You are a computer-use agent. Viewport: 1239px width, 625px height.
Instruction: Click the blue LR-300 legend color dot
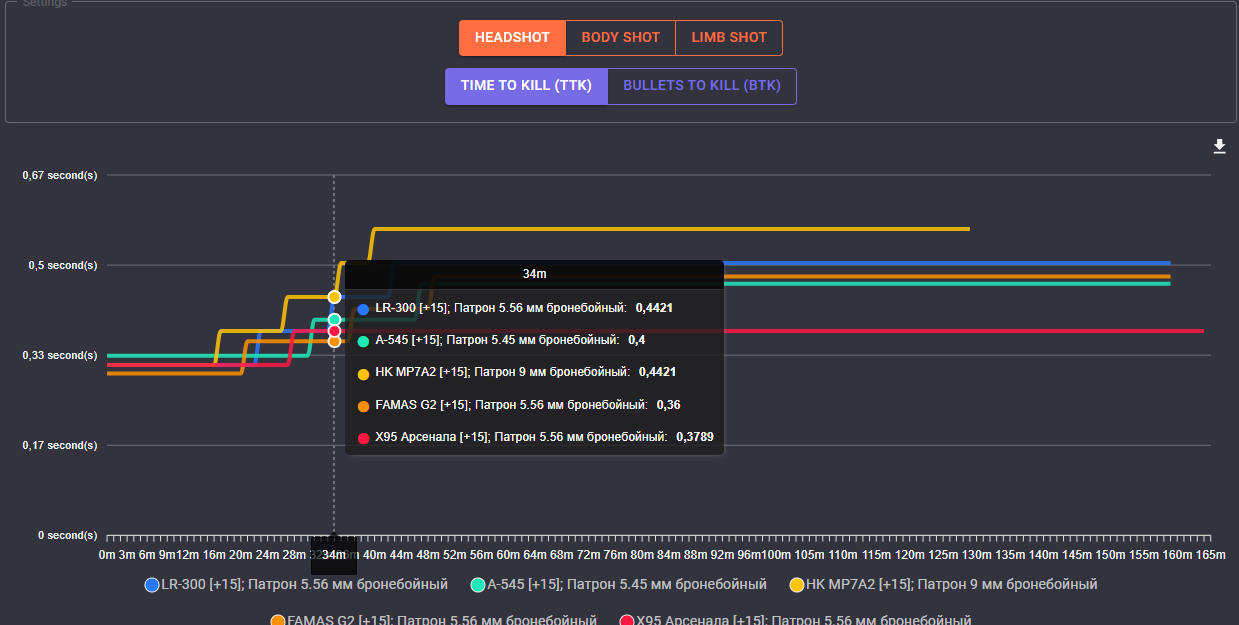(152, 585)
